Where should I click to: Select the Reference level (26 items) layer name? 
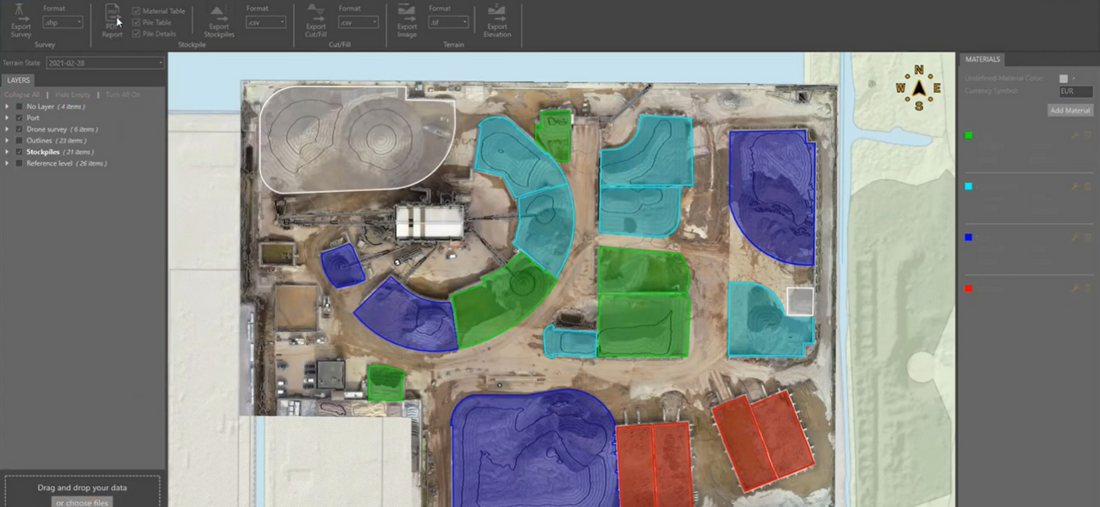point(67,163)
